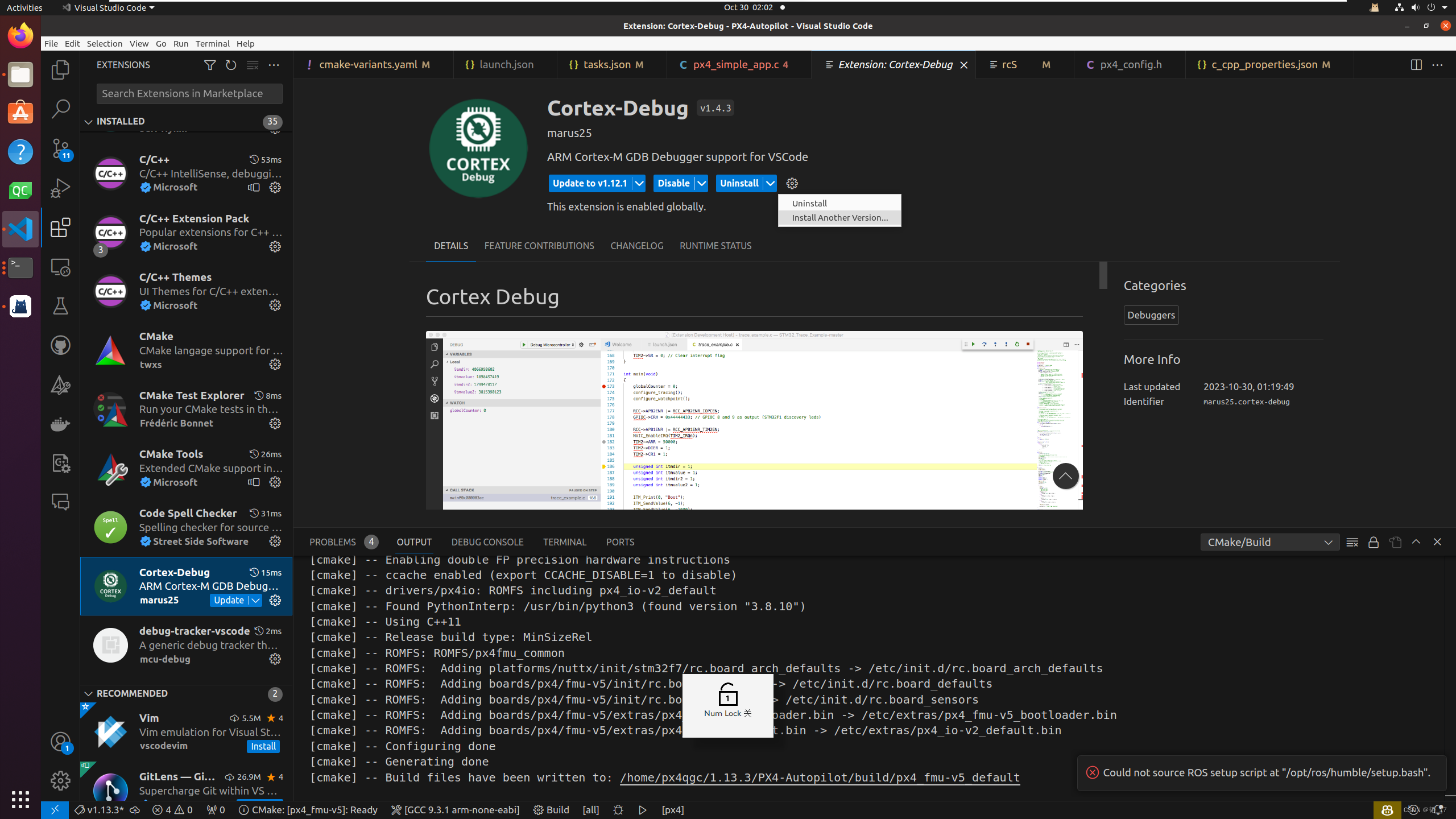Screen dimensions: 1456x819
Task: Click the Debuggers category tag
Action: click(x=1151, y=315)
